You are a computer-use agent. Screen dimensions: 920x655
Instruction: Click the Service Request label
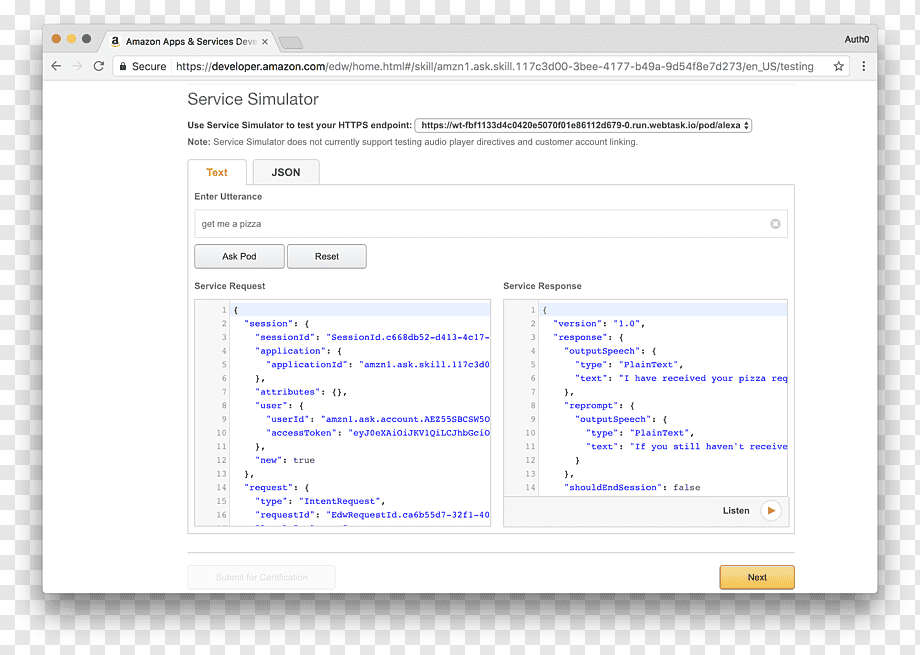click(x=229, y=286)
